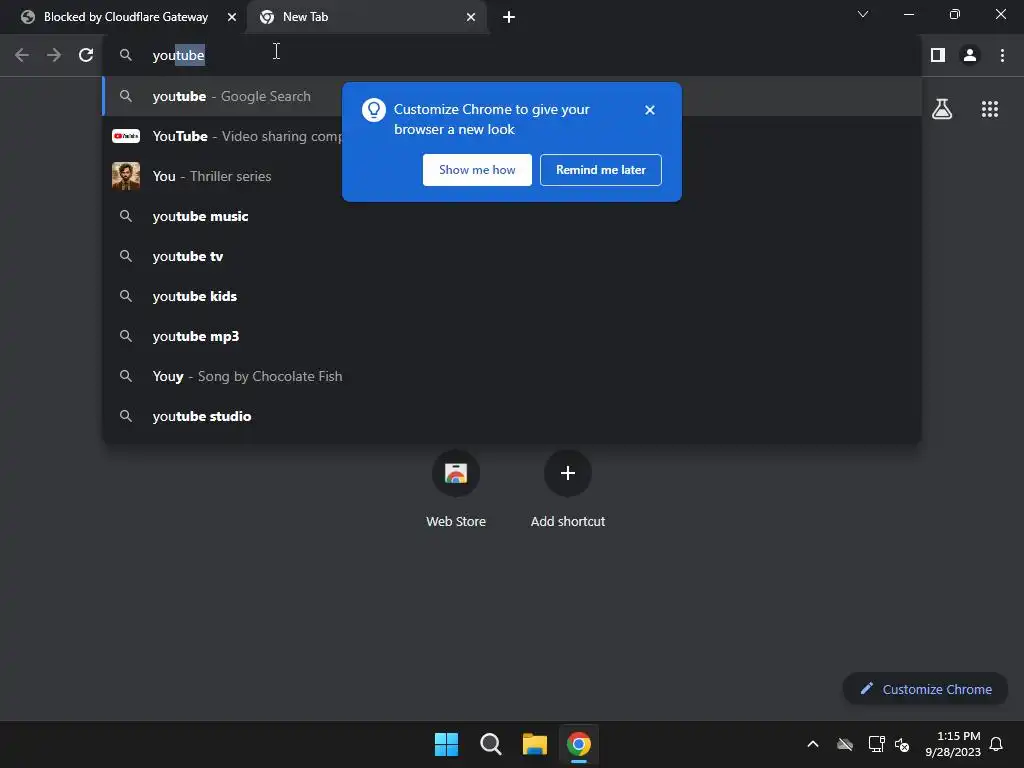Image resolution: width=1024 pixels, height=768 pixels.
Task: Open File Explorer from taskbar
Action: (x=534, y=744)
